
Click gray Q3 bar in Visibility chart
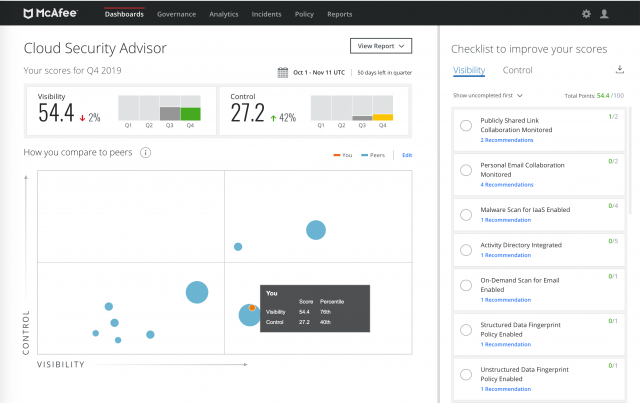pos(170,114)
